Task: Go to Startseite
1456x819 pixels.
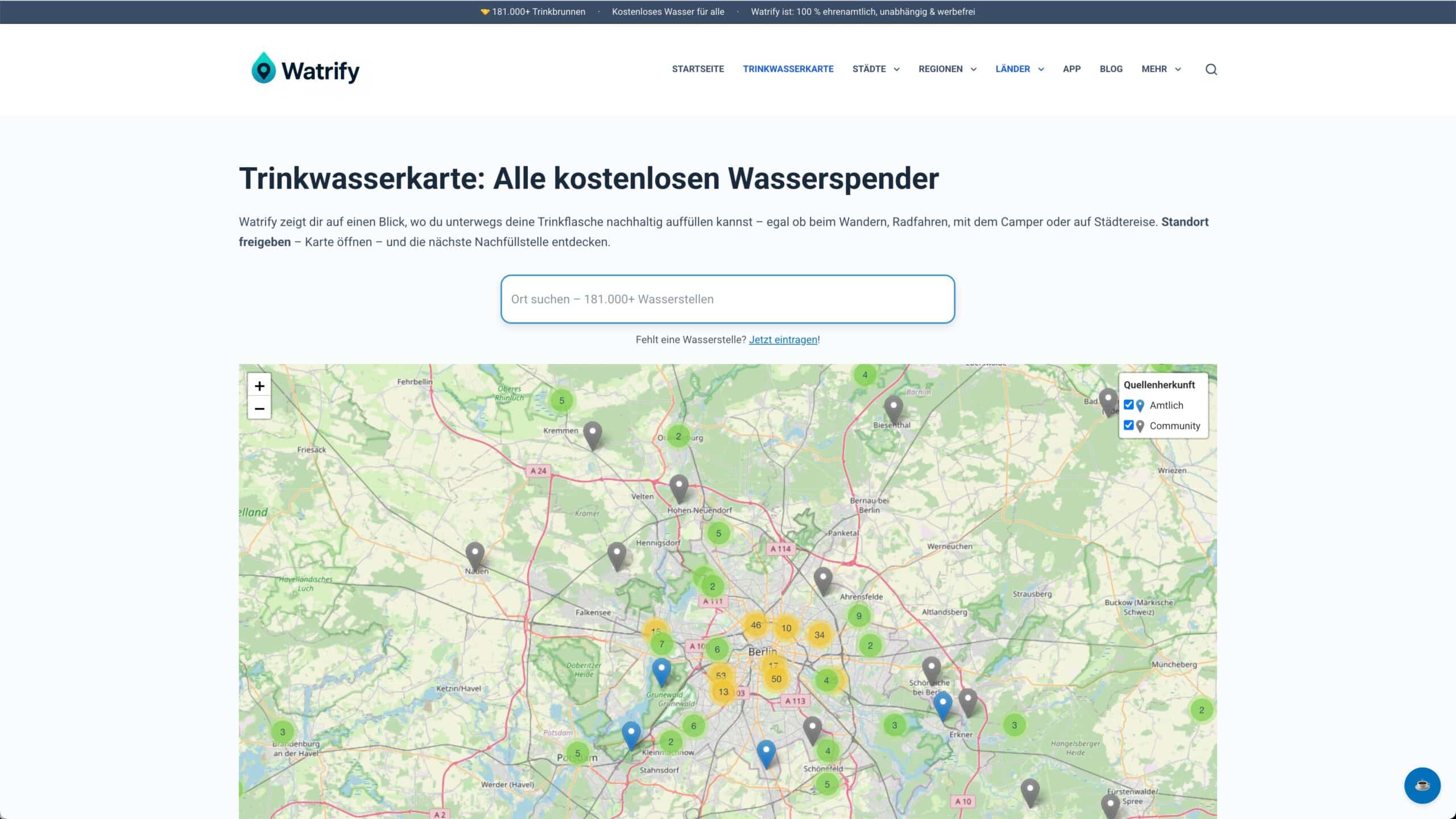Action: (698, 69)
